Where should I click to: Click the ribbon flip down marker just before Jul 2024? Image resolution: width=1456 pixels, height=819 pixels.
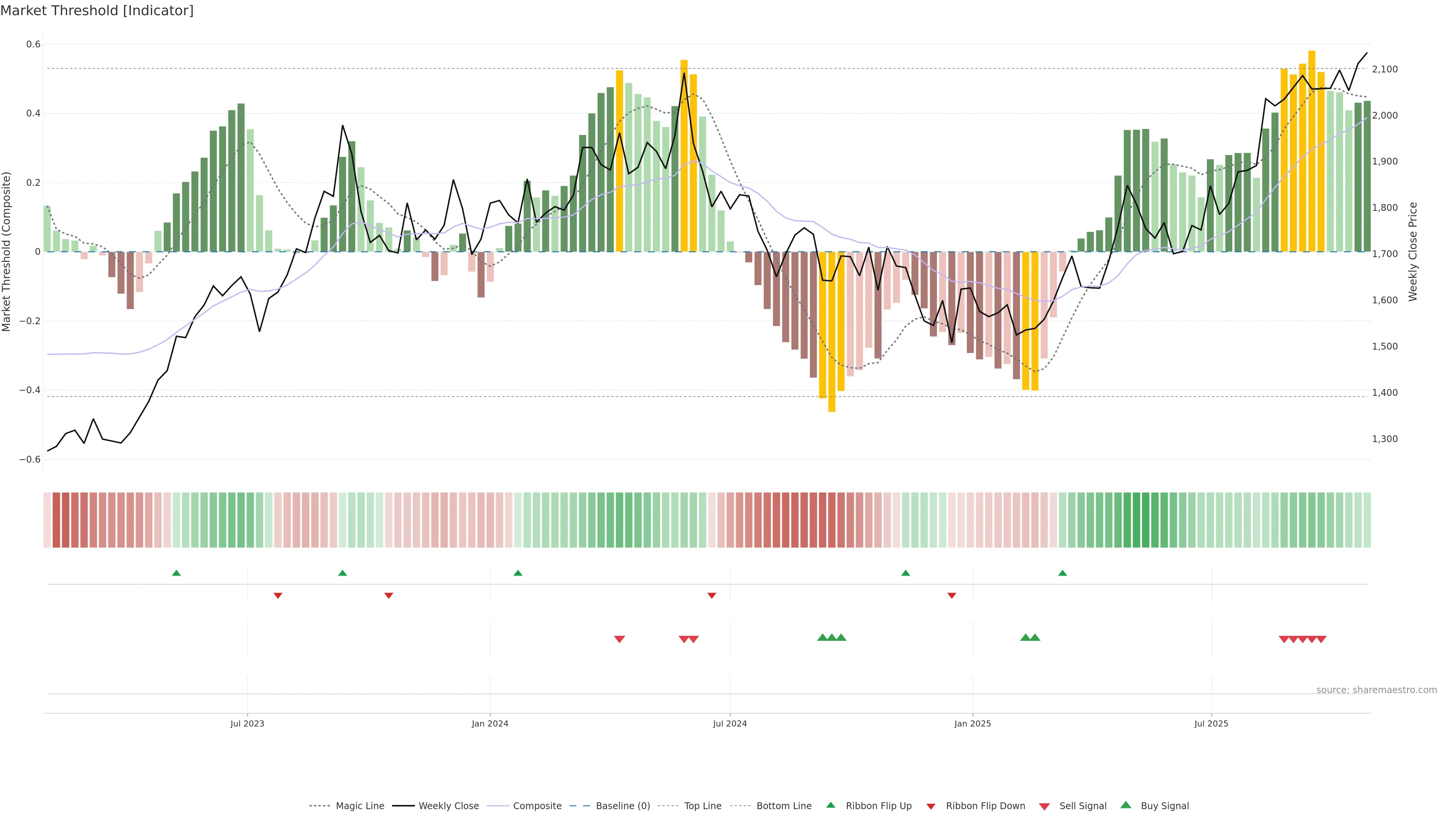point(712,596)
